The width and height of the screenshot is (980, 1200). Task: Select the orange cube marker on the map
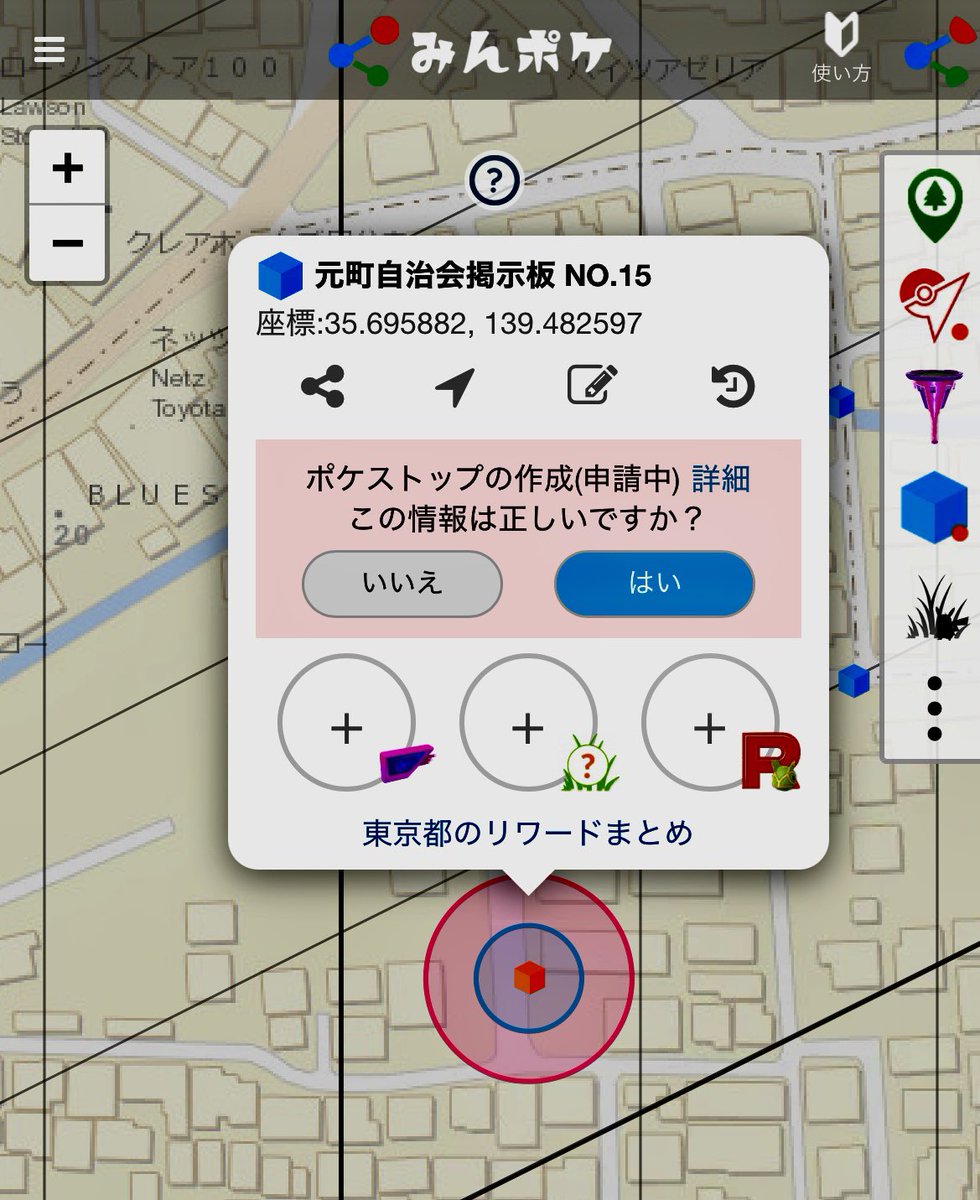coord(529,977)
